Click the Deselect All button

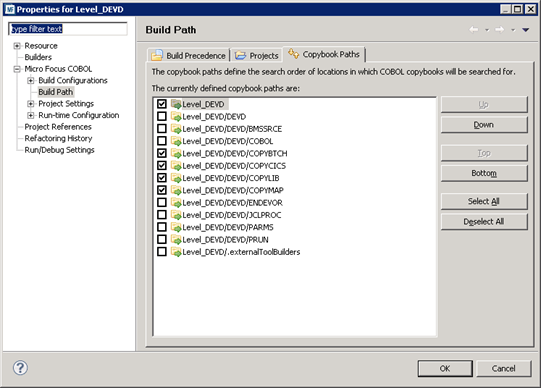coord(484,221)
